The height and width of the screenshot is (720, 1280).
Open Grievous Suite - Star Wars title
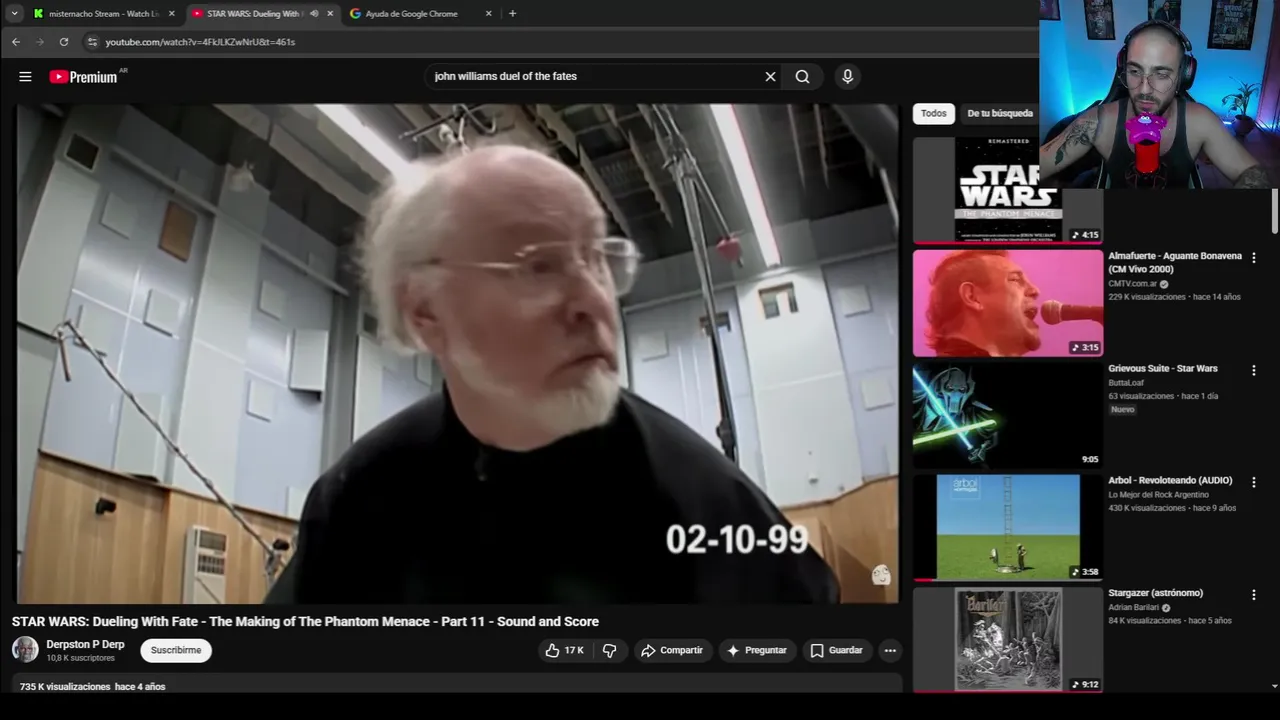(1163, 368)
